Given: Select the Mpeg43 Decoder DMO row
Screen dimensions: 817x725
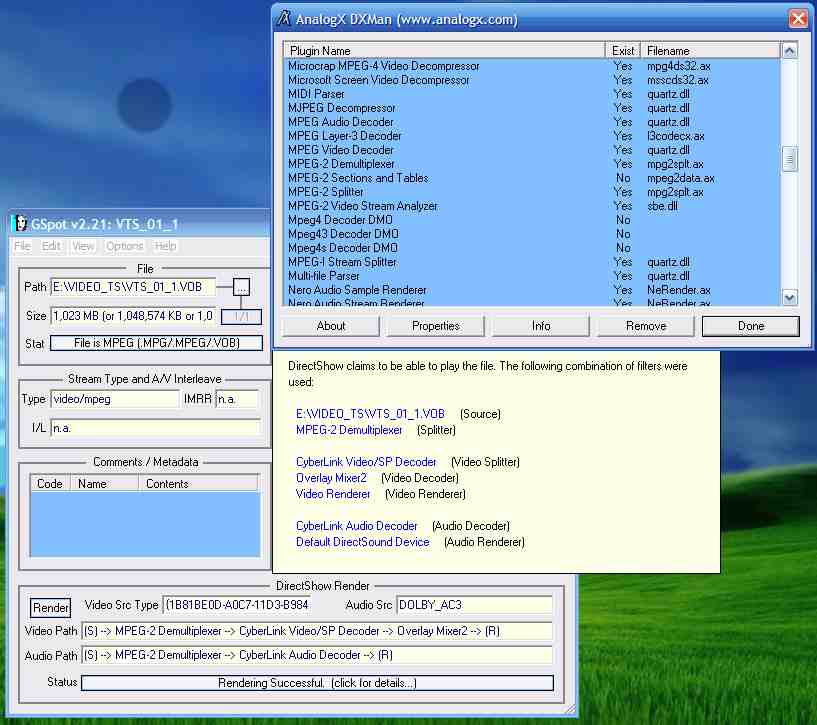Looking at the screenshot, I should (533, 234).
